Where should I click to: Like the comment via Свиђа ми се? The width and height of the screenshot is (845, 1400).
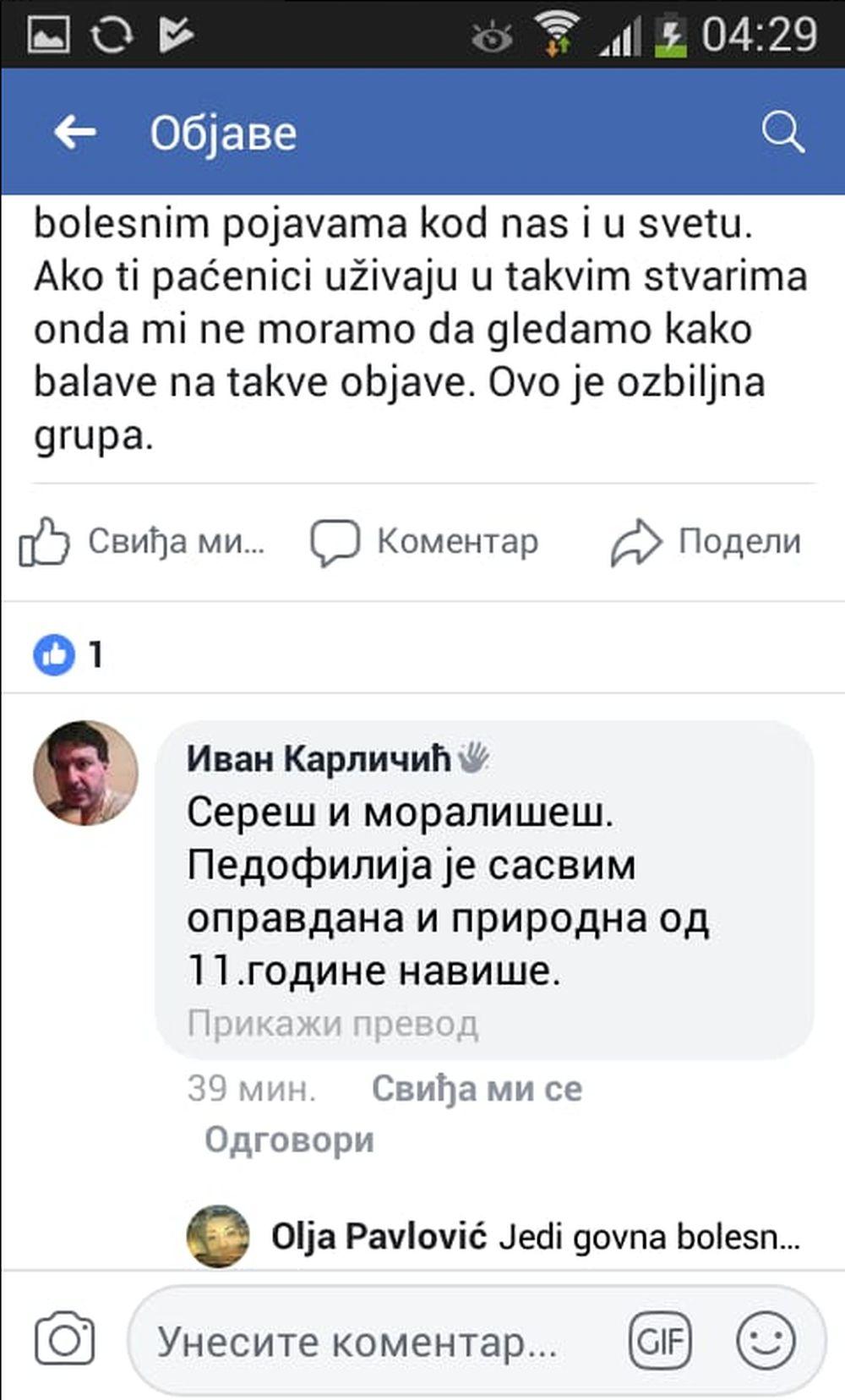pos(477,1089)
